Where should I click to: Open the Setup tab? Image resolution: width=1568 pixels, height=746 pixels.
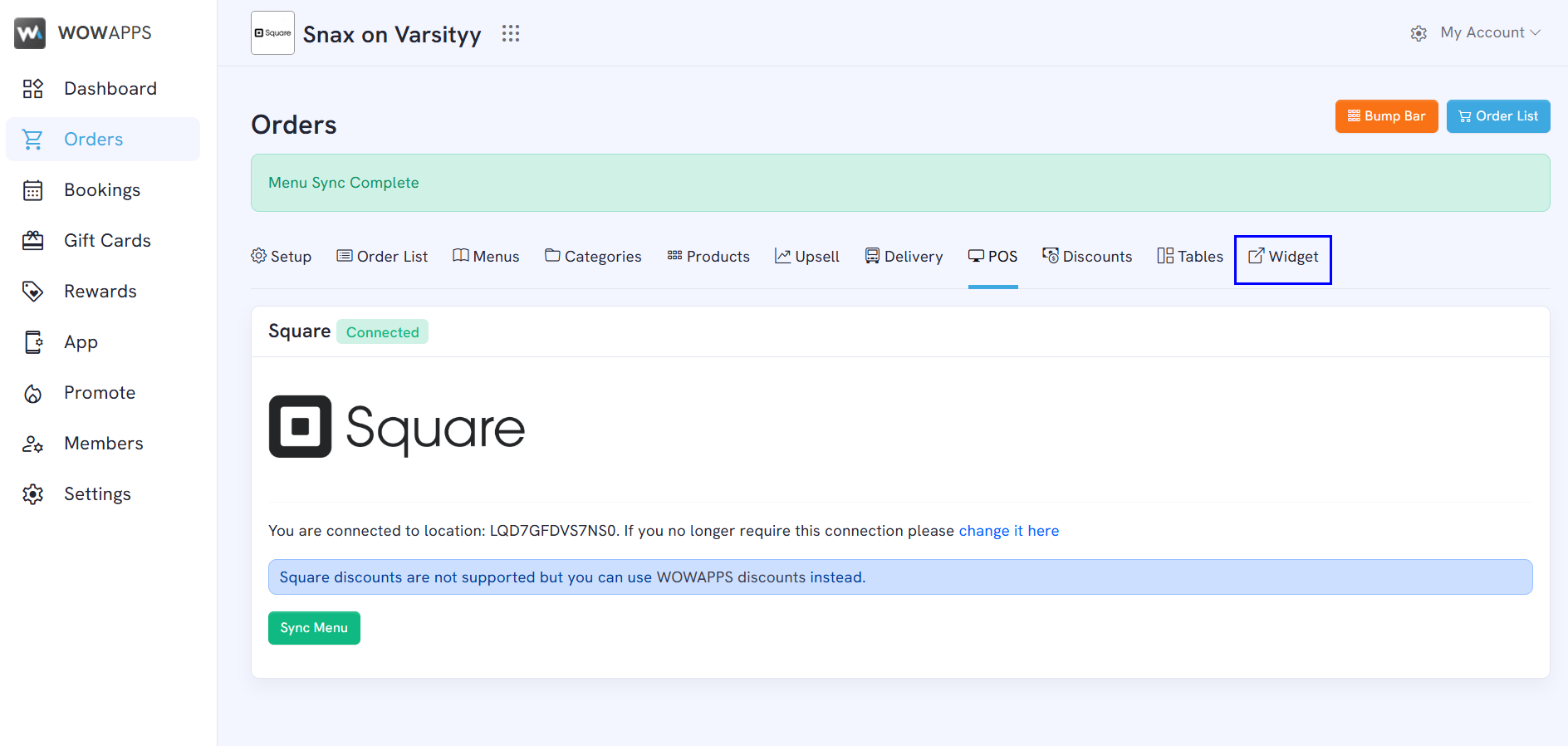282,257
